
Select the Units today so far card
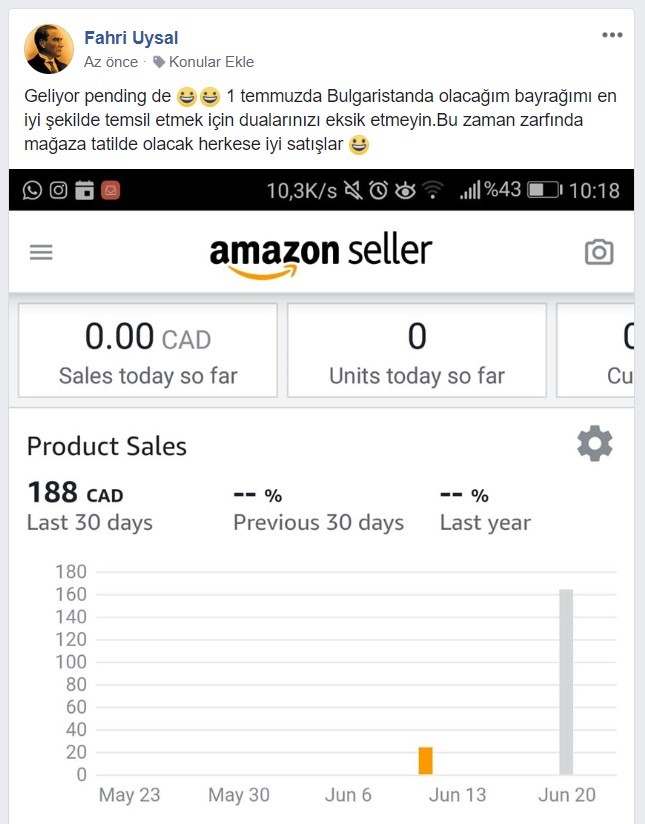tap(417, 351)
